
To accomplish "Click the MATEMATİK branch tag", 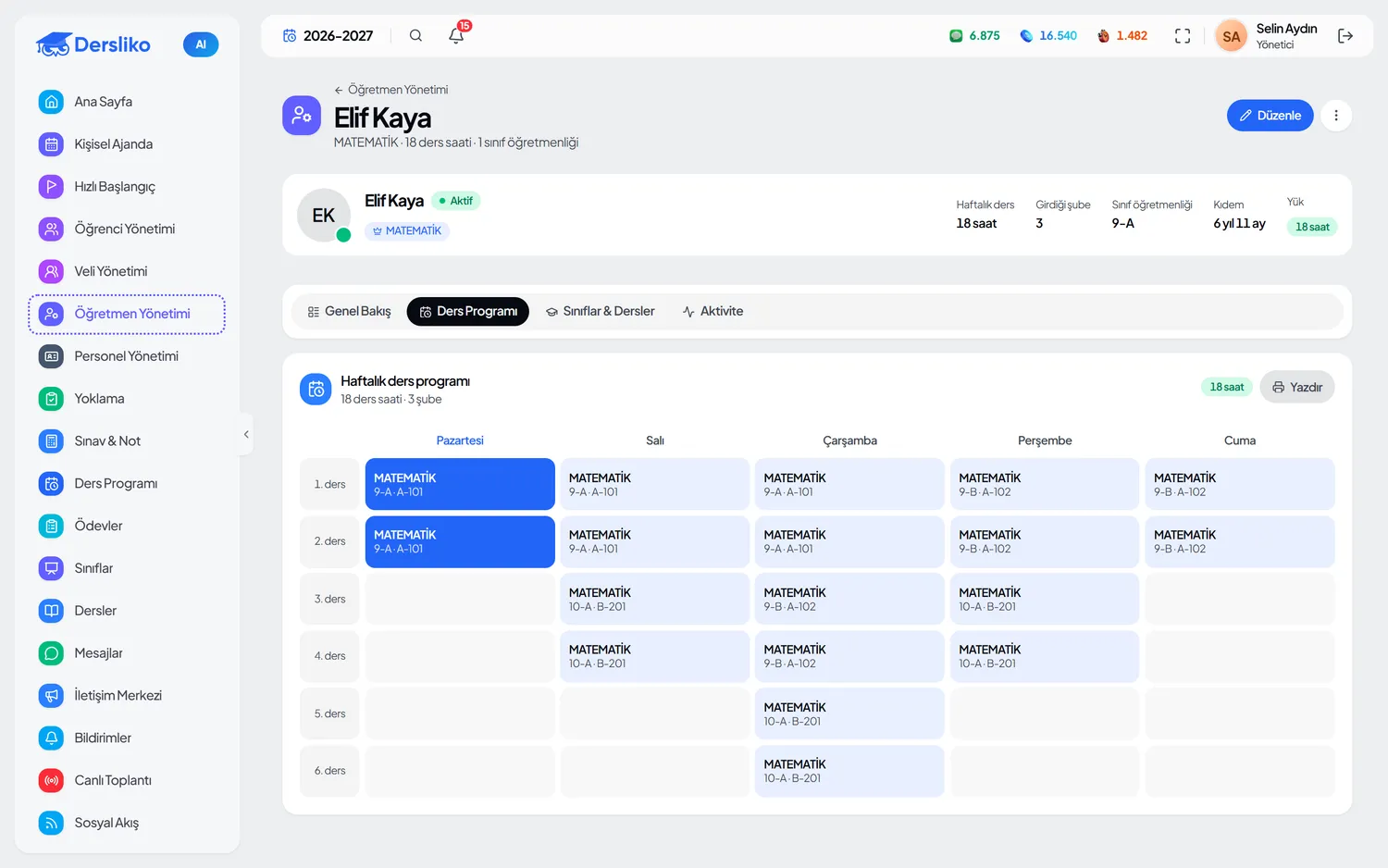I will (407, 231).
